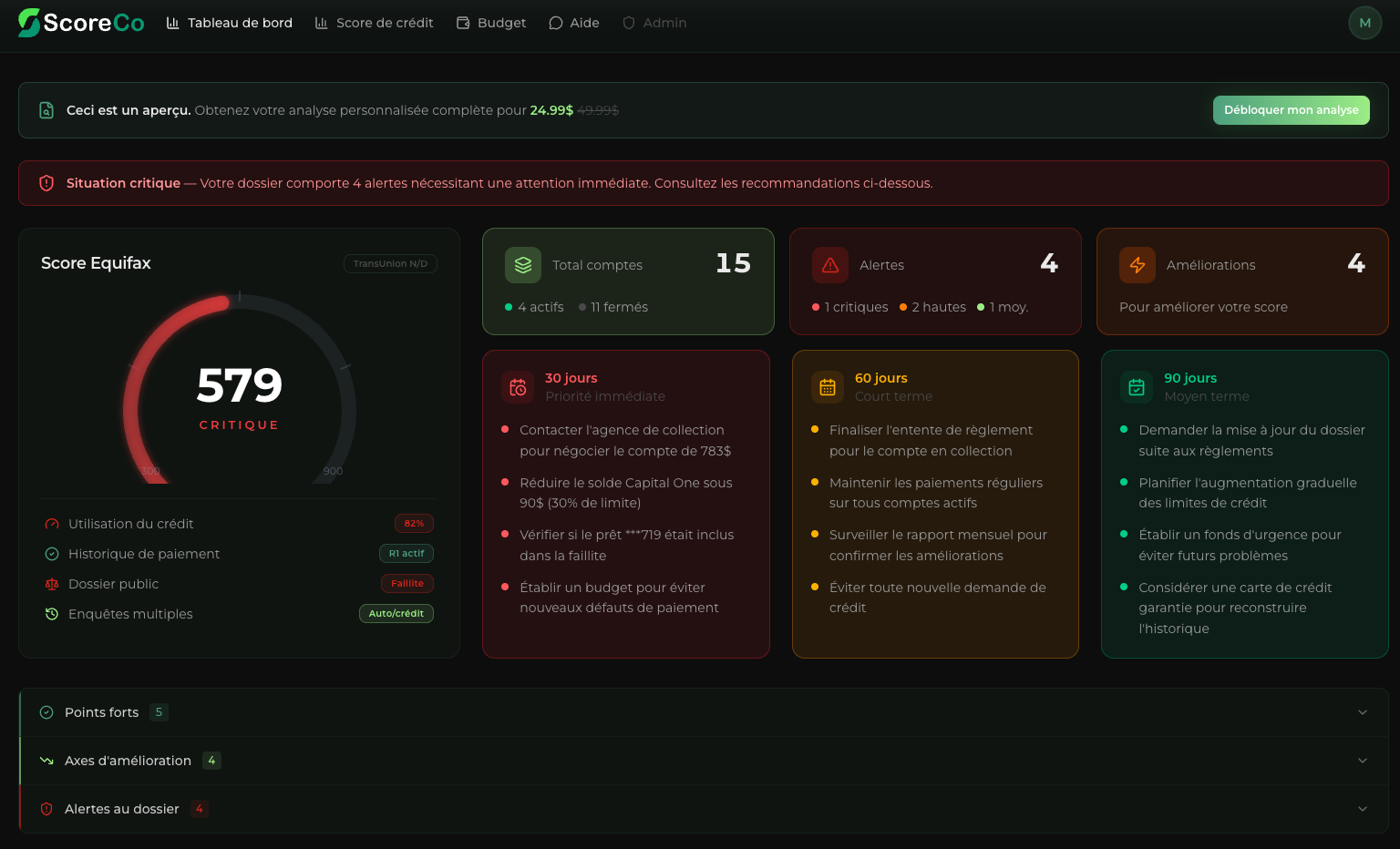
Task: Click 'Éviter toute nouvelle demande' item
Action: click(938, 598)
